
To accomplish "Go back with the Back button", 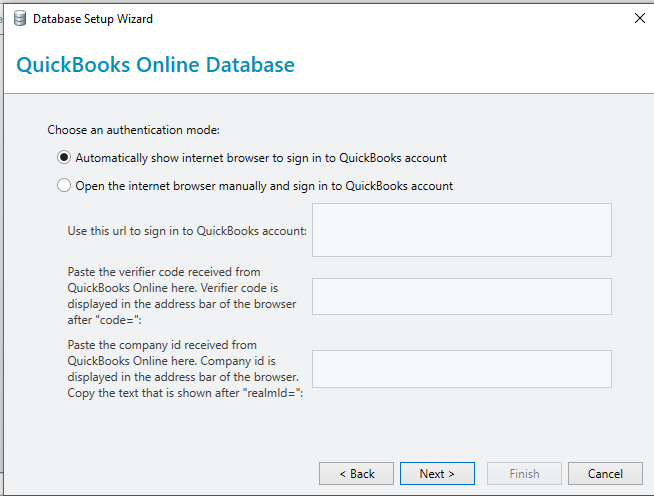I will [x=356, y=473].
